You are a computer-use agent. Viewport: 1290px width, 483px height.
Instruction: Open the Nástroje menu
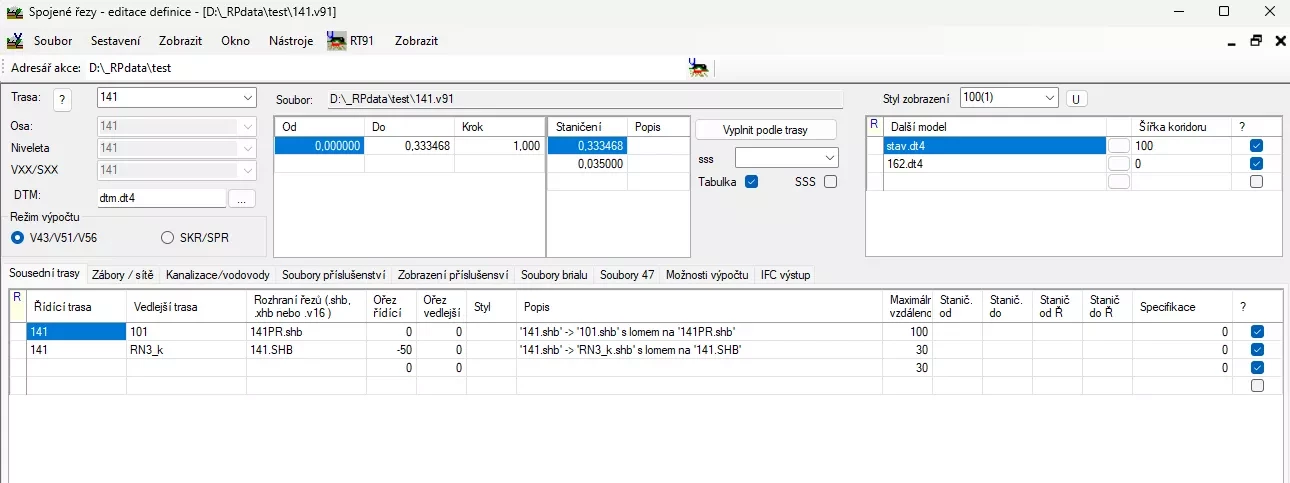[291, 41]
